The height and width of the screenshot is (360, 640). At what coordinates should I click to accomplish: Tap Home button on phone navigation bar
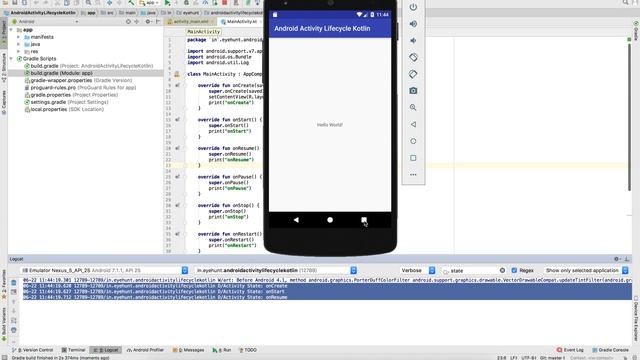pyautogui.click(x=330, y=220)
